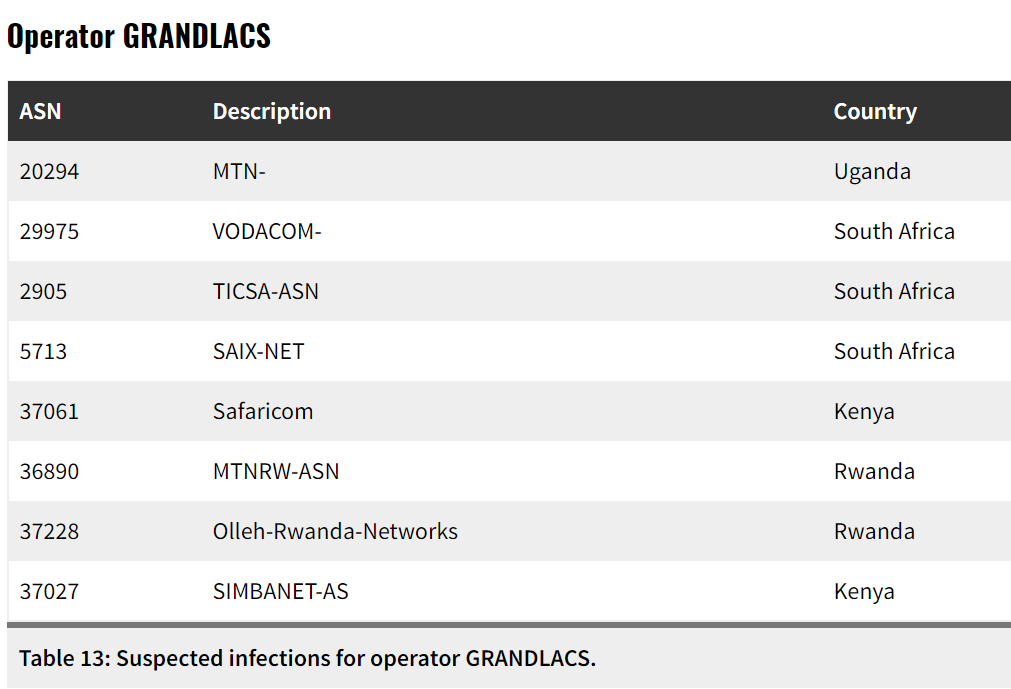The image size is (1011, 689).
Task: Click South Africa in the SAIX-NET row
Action: [x=894, y=351]
